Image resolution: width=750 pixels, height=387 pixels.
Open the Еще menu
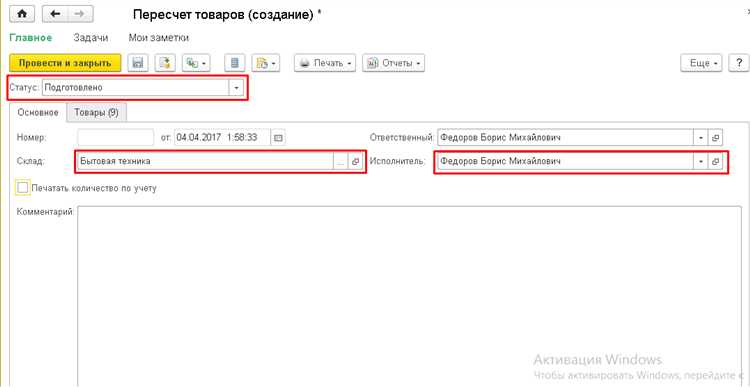coord(701,63)
